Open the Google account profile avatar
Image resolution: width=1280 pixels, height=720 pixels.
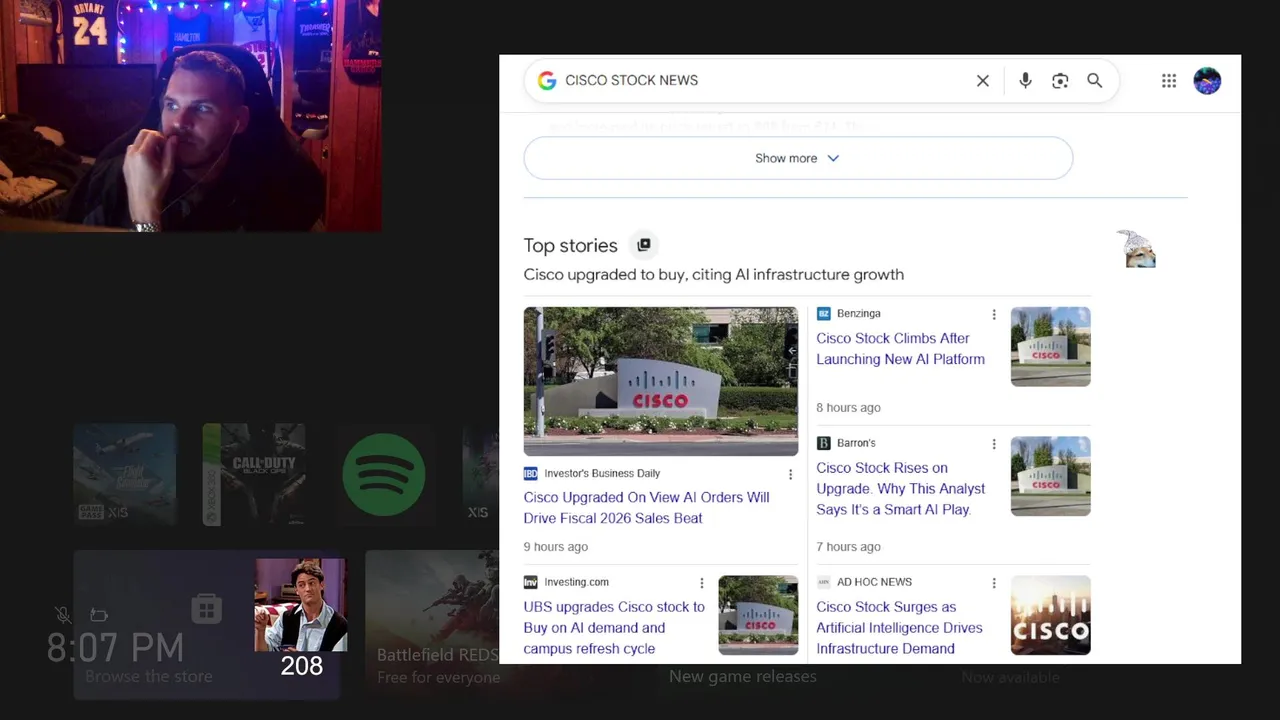[1207, 81]
